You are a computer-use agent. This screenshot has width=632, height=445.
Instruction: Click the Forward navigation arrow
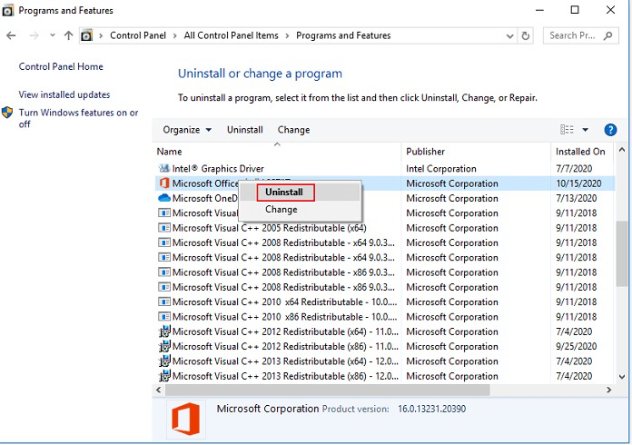(34, 36)
